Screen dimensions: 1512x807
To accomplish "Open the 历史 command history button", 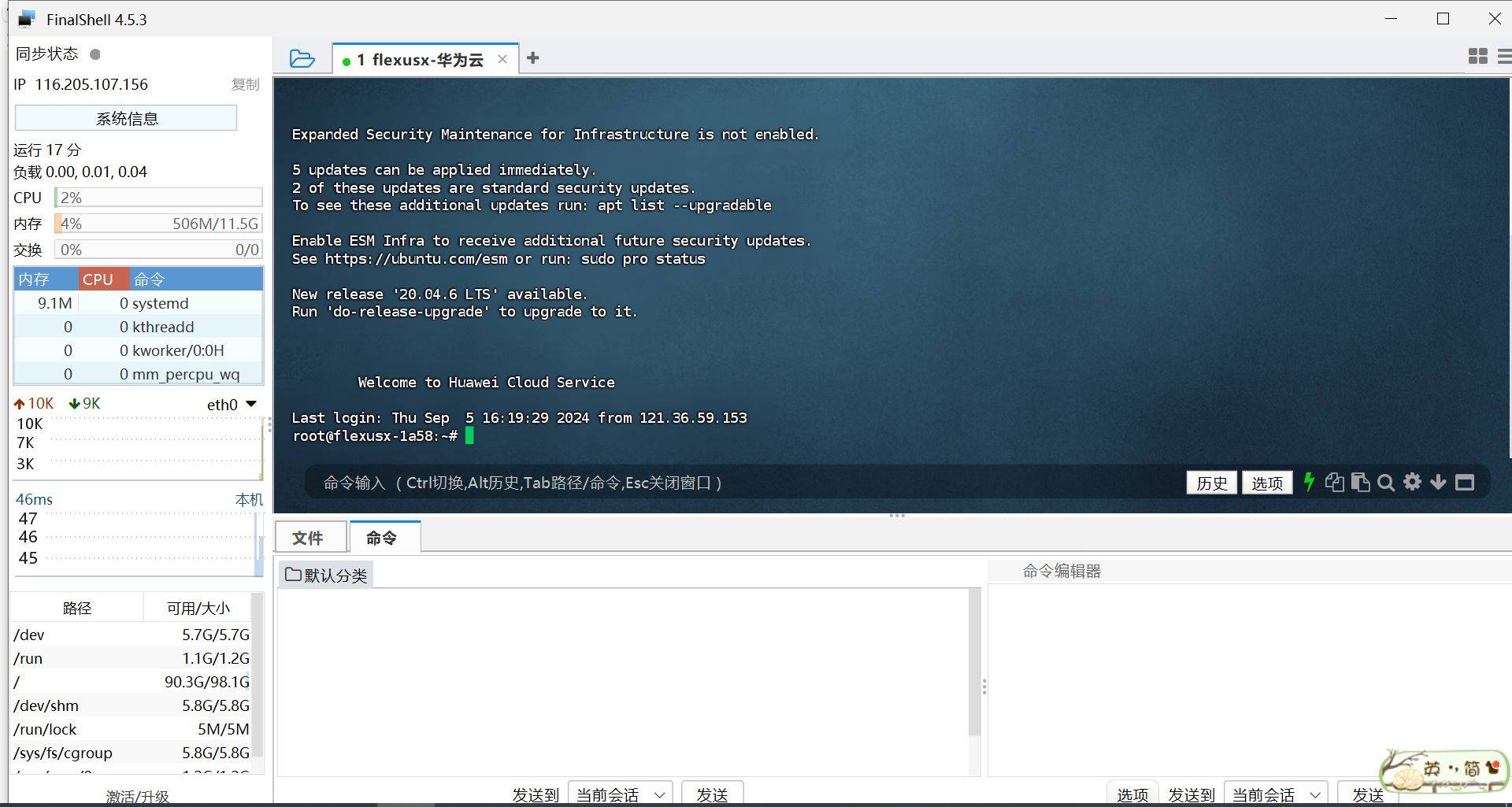I will (x=1211, y=483).
